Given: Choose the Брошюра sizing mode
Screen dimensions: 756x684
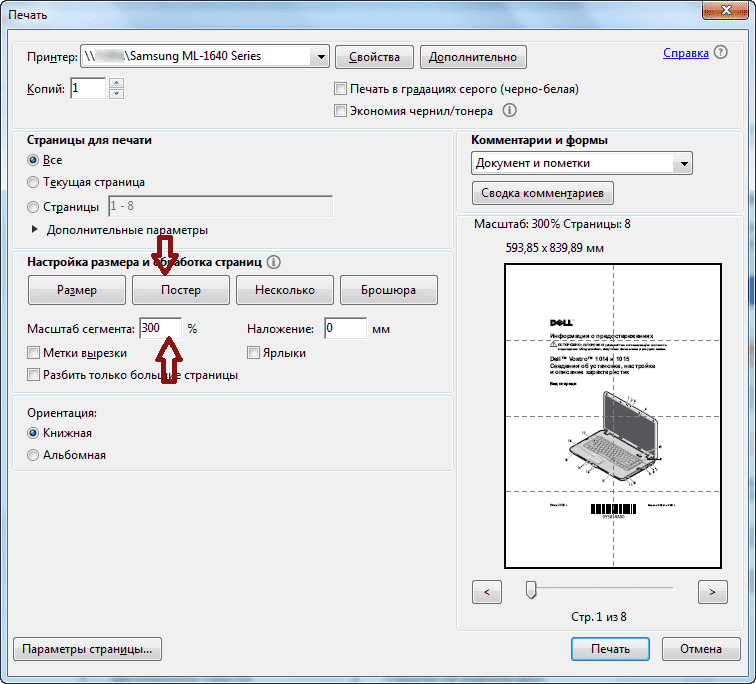Looking at the screenshot, I should pos(389,290).
